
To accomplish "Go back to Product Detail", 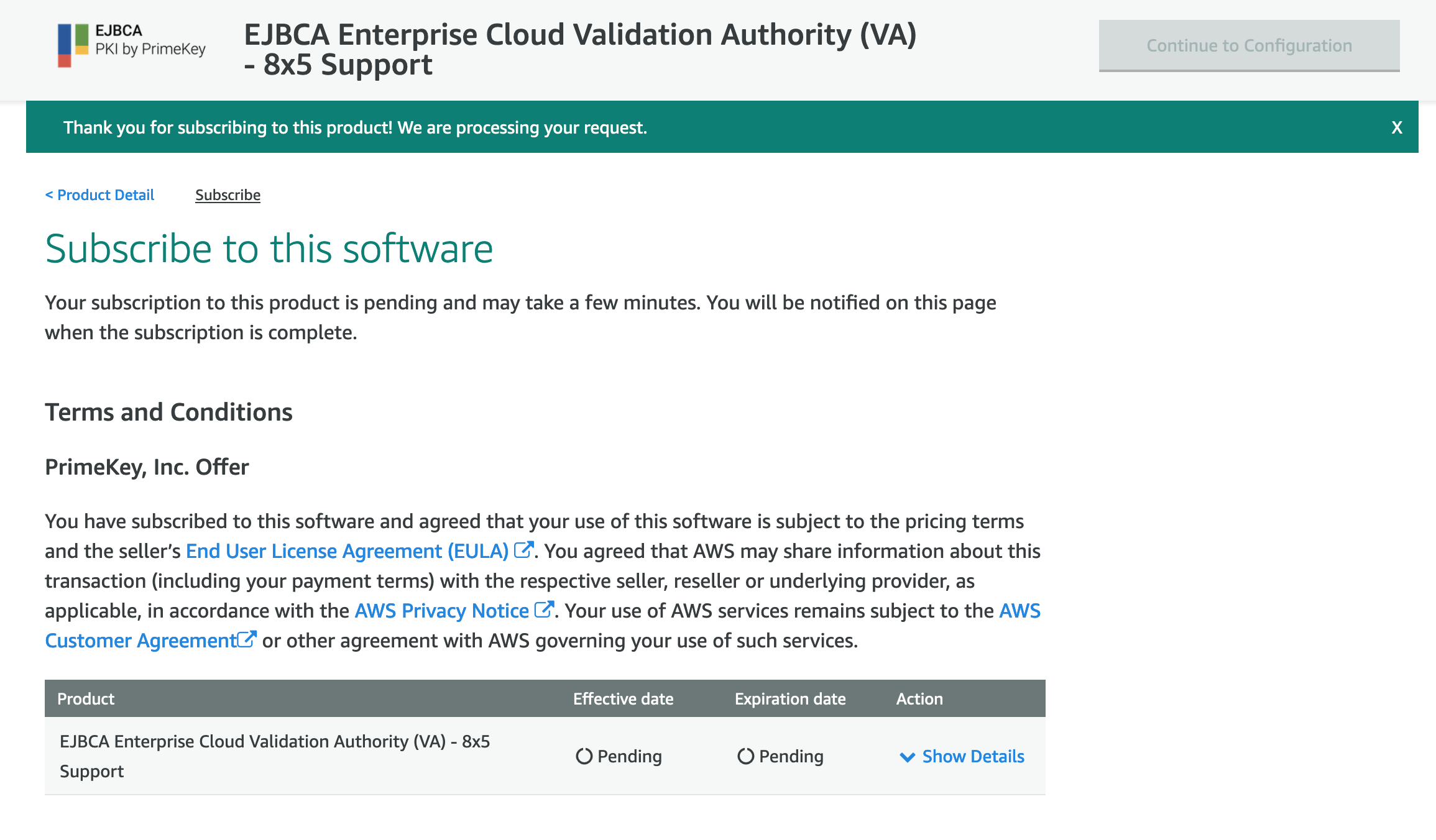I will coord(99,195).
